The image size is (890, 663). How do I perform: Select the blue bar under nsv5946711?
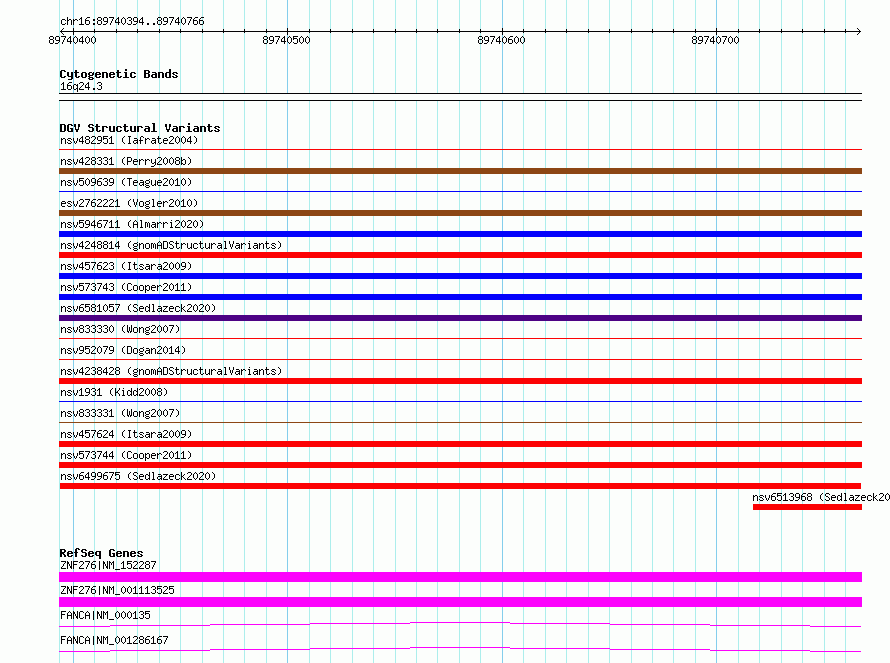460,234
